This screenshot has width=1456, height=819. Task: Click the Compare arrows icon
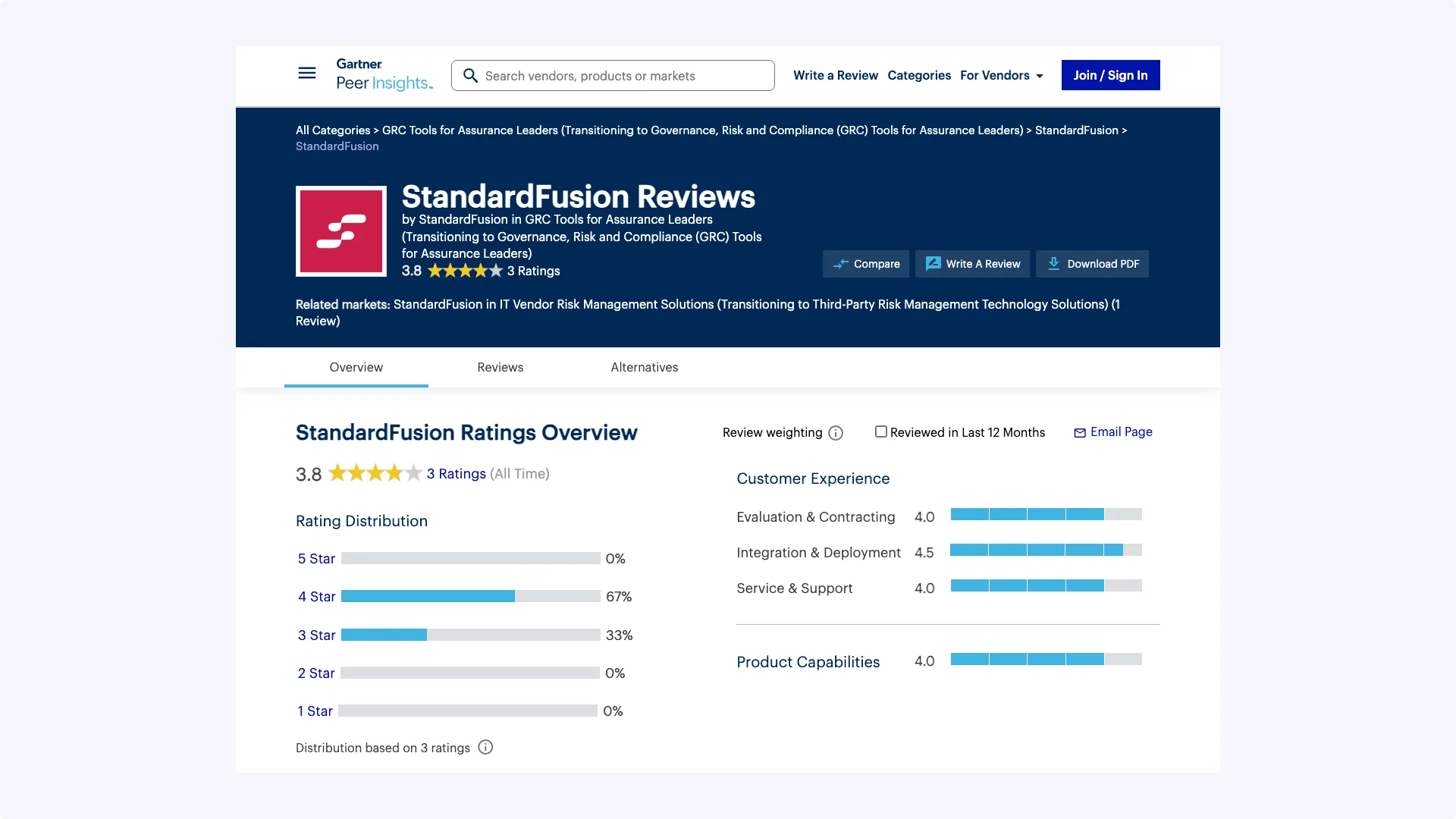(x=841, y=264)
